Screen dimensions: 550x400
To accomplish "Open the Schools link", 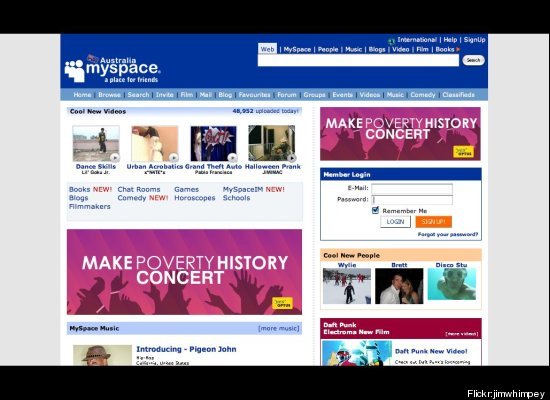I will pyautogui.click(x=236, y=198).
